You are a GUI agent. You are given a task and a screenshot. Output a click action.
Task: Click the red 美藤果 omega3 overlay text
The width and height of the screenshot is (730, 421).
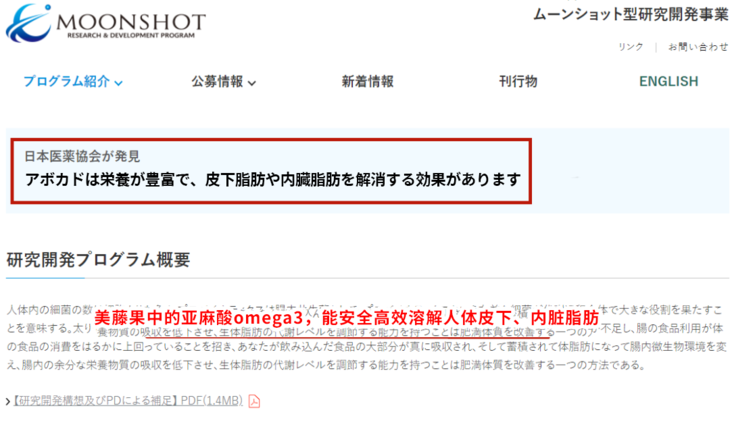pos(346,318)
